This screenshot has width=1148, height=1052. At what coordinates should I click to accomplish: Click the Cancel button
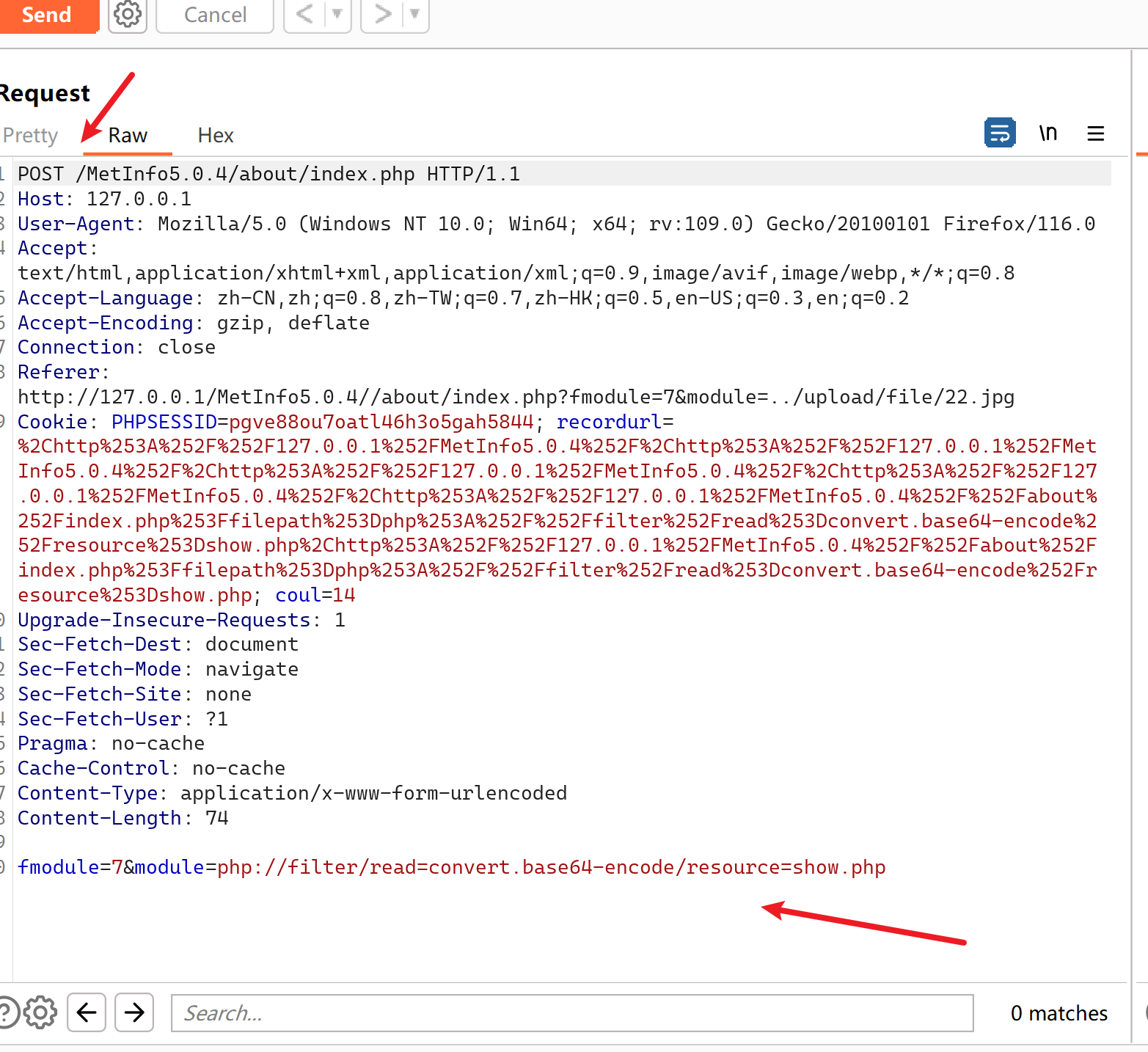click(x=215, y=15)
